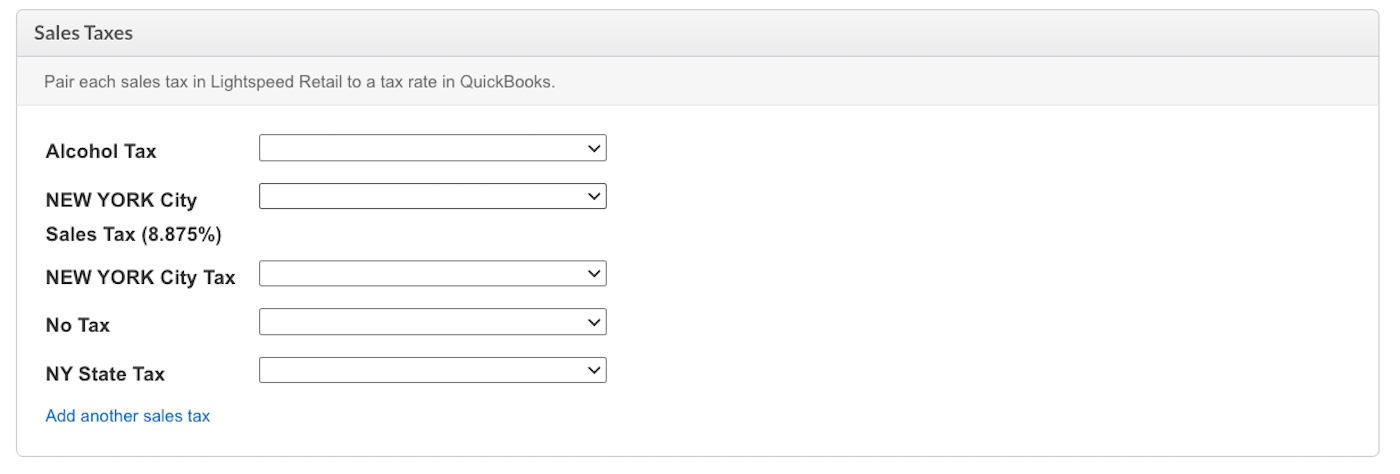Screen dimensions: 1400x474
Task: Click the Add another sales tax link
Action: pos(128,416)
